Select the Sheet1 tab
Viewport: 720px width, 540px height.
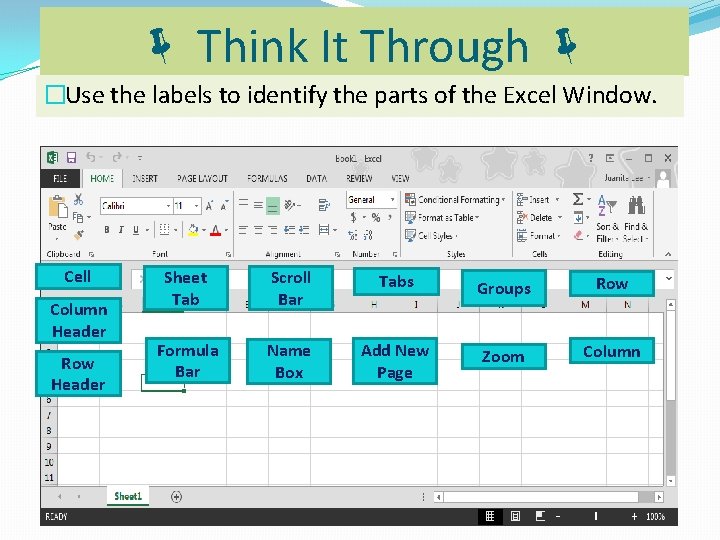coord(128,496)
